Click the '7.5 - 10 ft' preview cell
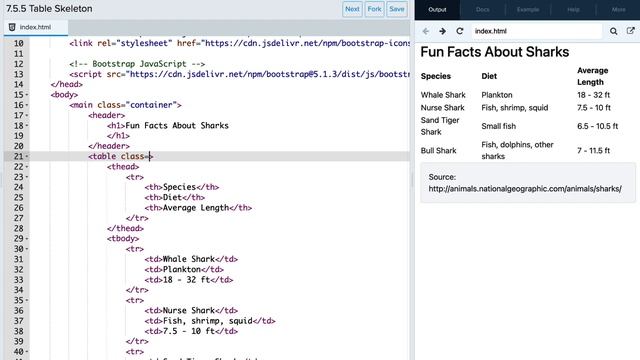This screenshot has height=360, width=640. [594, 108]
